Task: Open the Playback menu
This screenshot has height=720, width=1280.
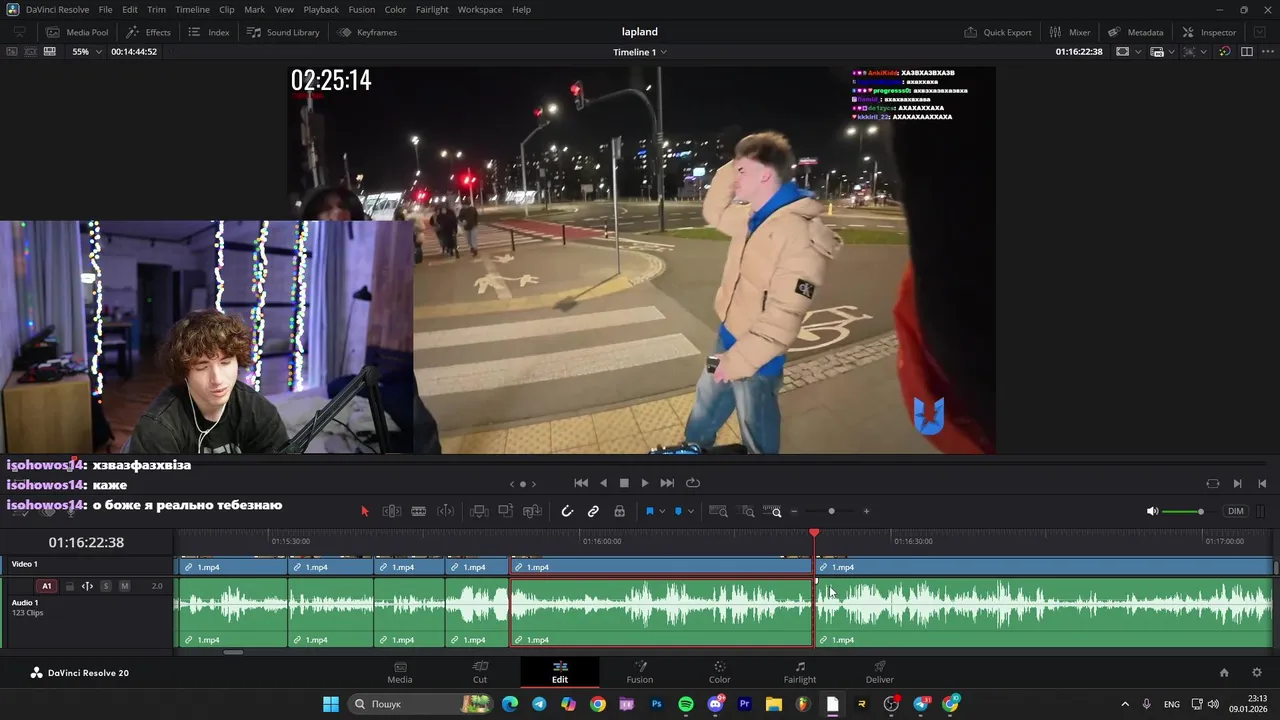Action: pos(321,9)
